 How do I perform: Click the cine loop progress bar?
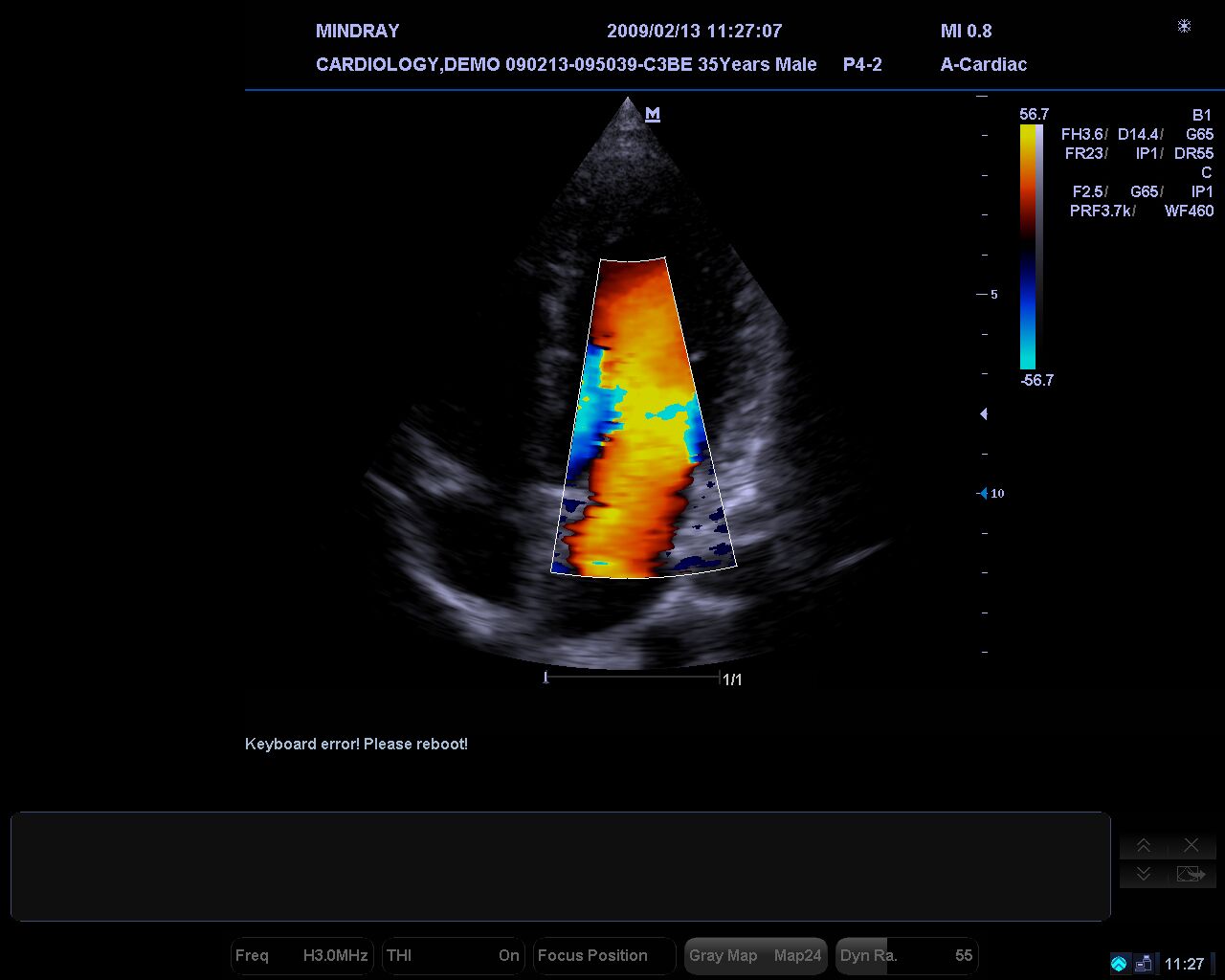632,678
